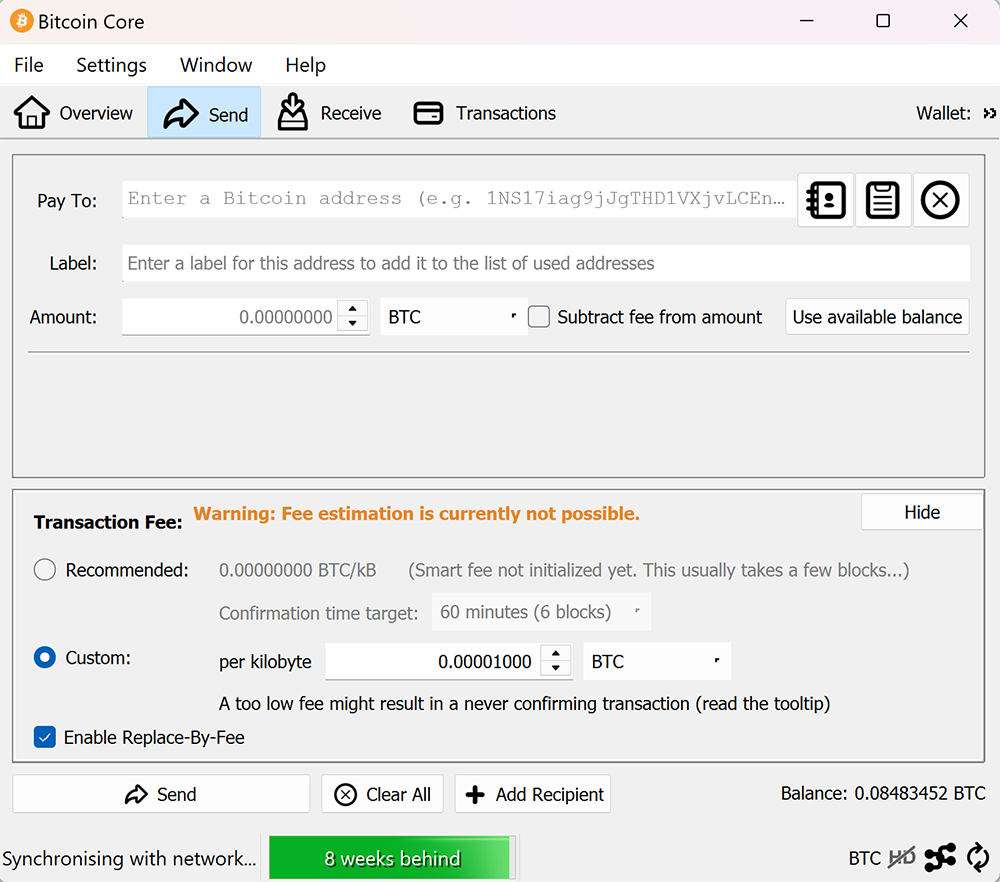1000x882 pixels.
Task: Open the Confirmation time target dropdown
Action: pyautogui.click(x=540, y=613)
